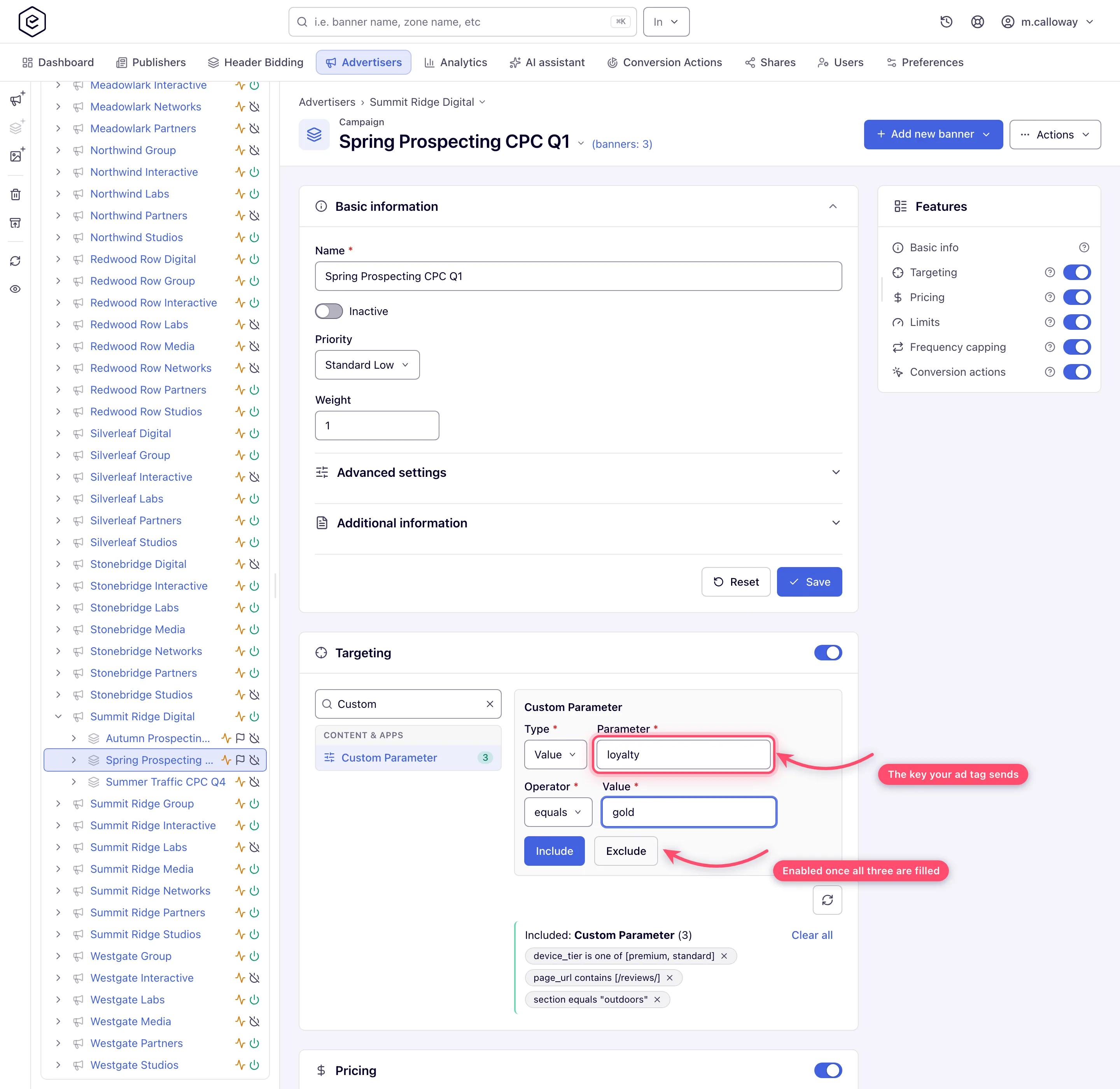Click the refresh icon in left rail
The image size is (1120, 1089).
pyautogui.click(x=16, y=261)
